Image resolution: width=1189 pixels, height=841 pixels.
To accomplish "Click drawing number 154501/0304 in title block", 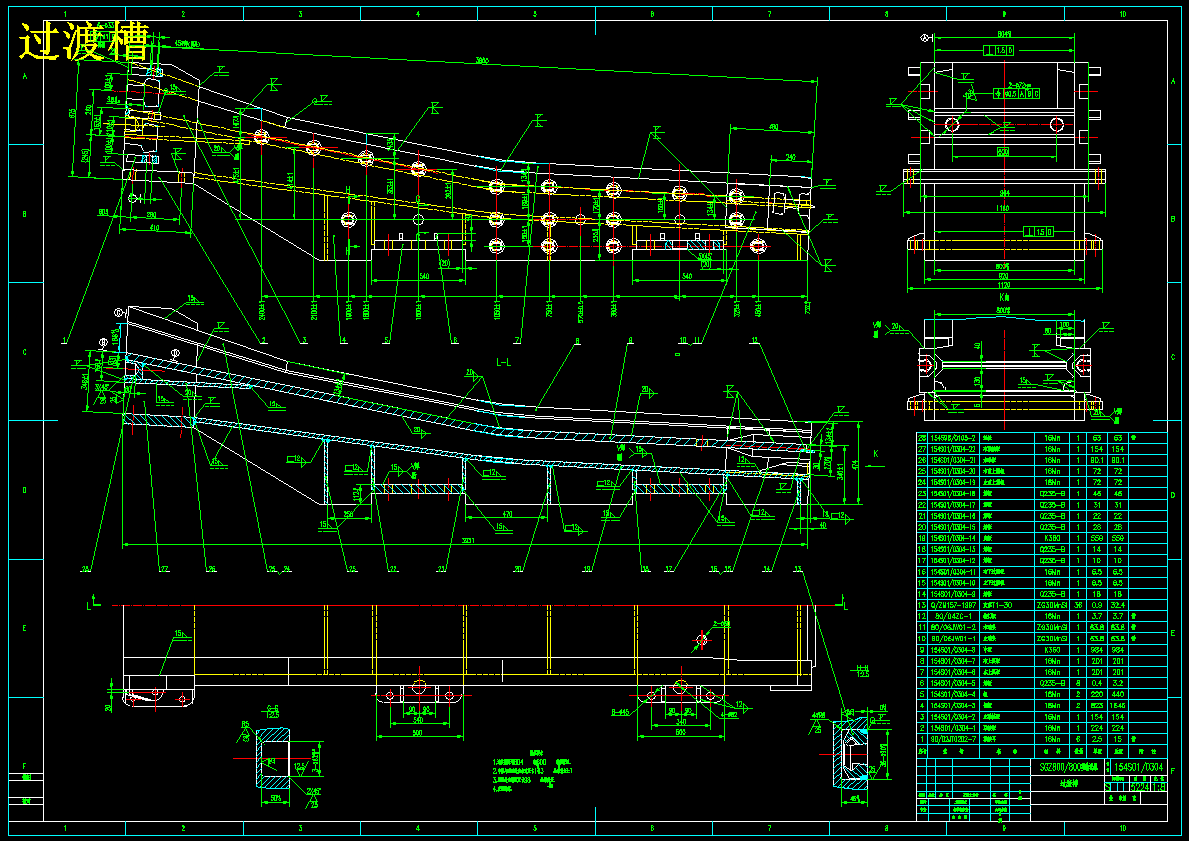I will tap(1139, 767).
